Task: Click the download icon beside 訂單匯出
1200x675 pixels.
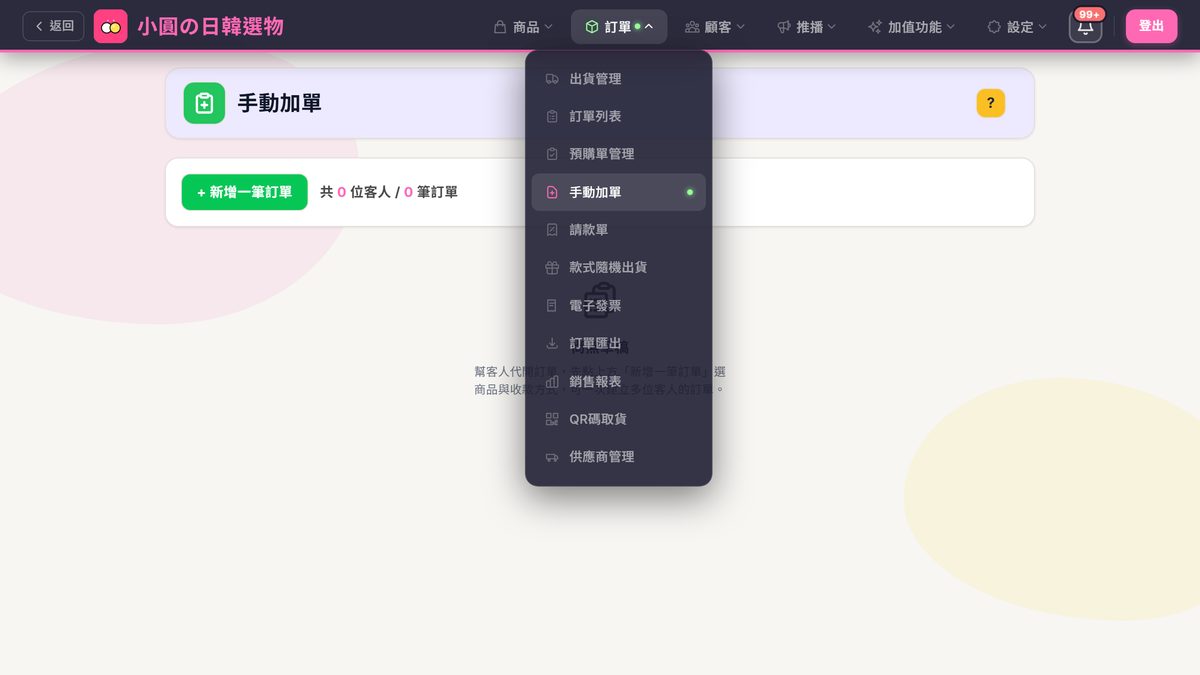Action: (552, 344)
